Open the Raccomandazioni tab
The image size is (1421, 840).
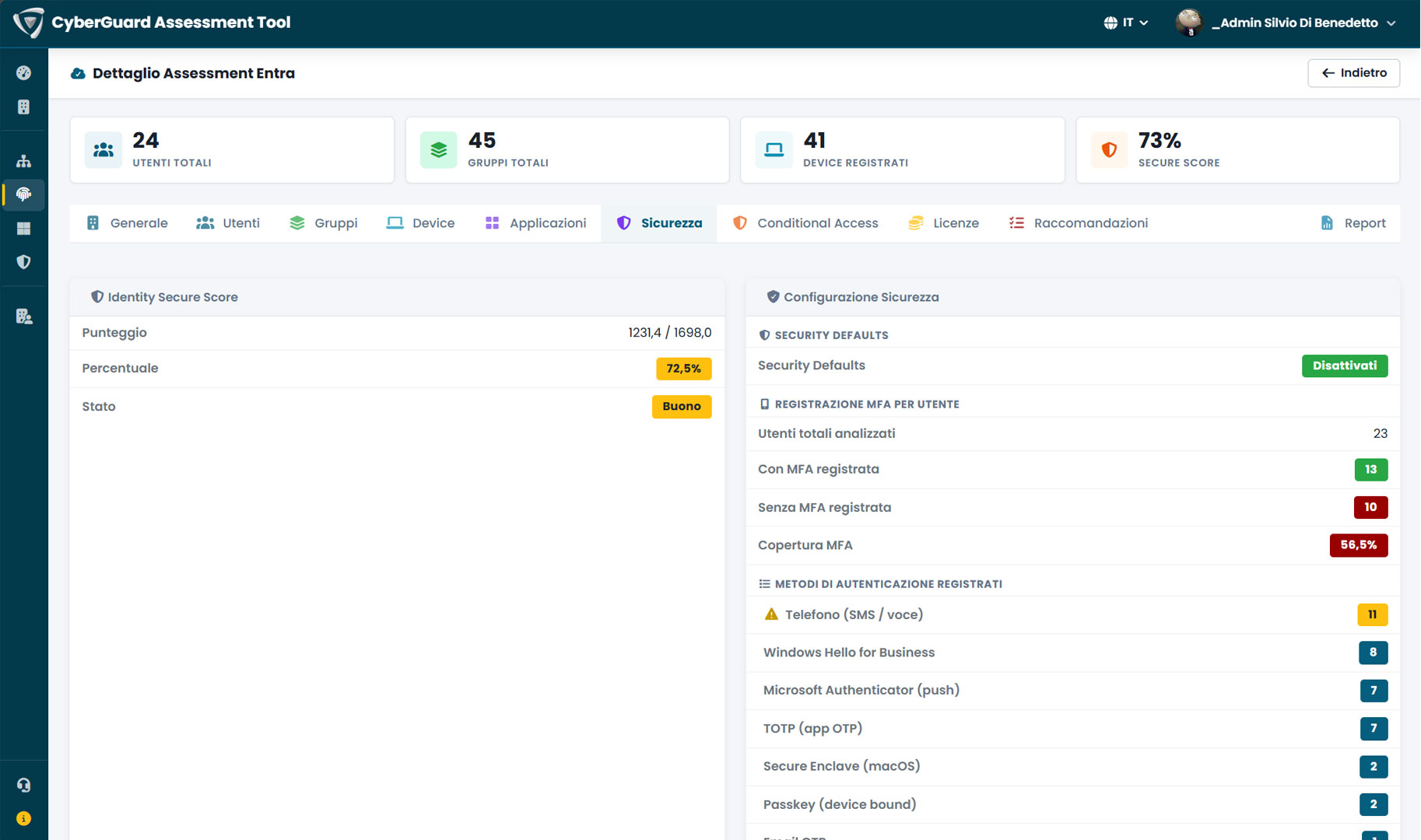click(1079, 223)
